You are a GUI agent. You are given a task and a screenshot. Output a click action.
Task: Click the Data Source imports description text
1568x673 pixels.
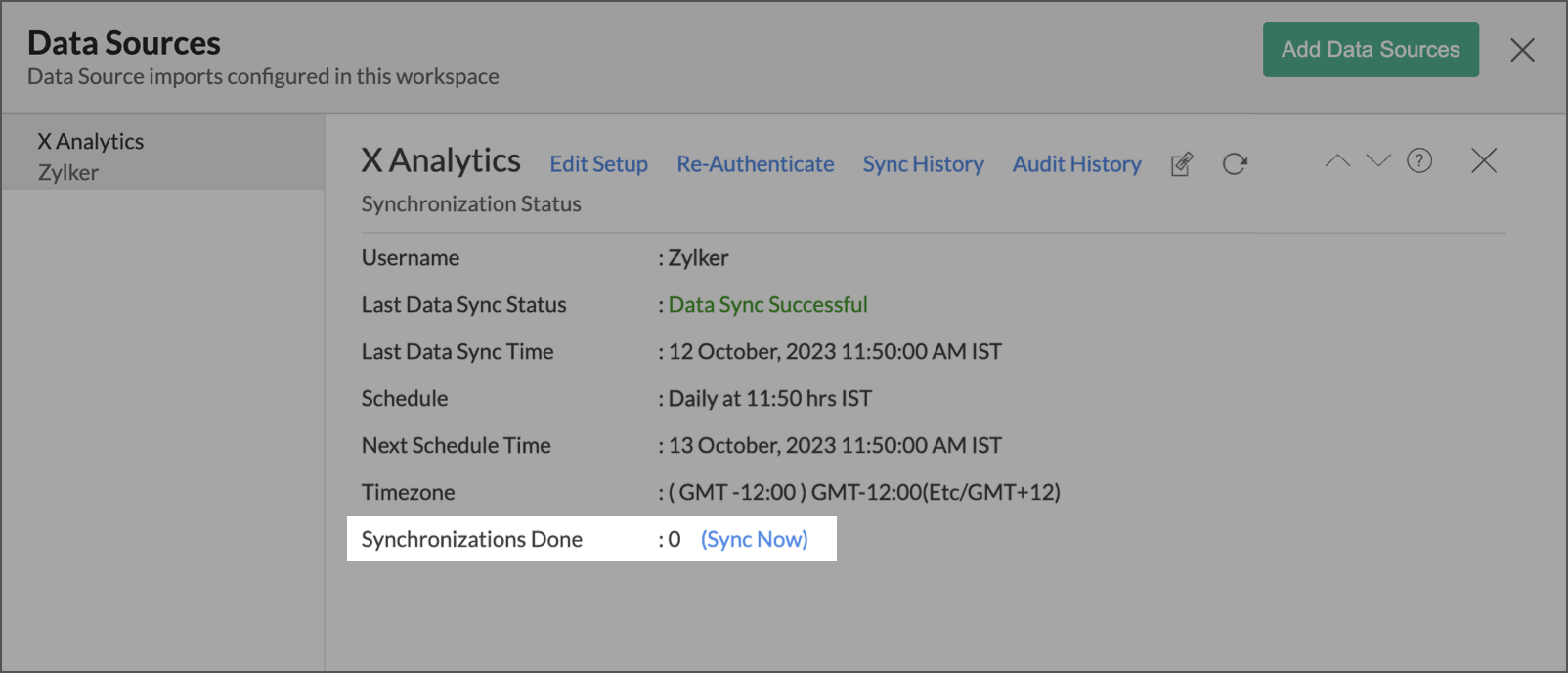tap(263, 76)
